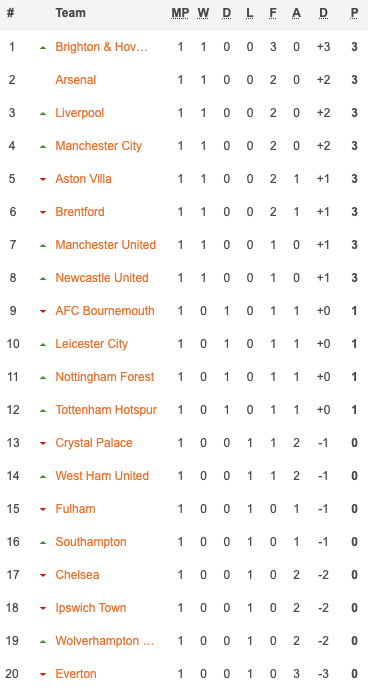Screen dimensions: 368x690
Task: Open the Chelsea team link
Action: (x=77, y=575)
